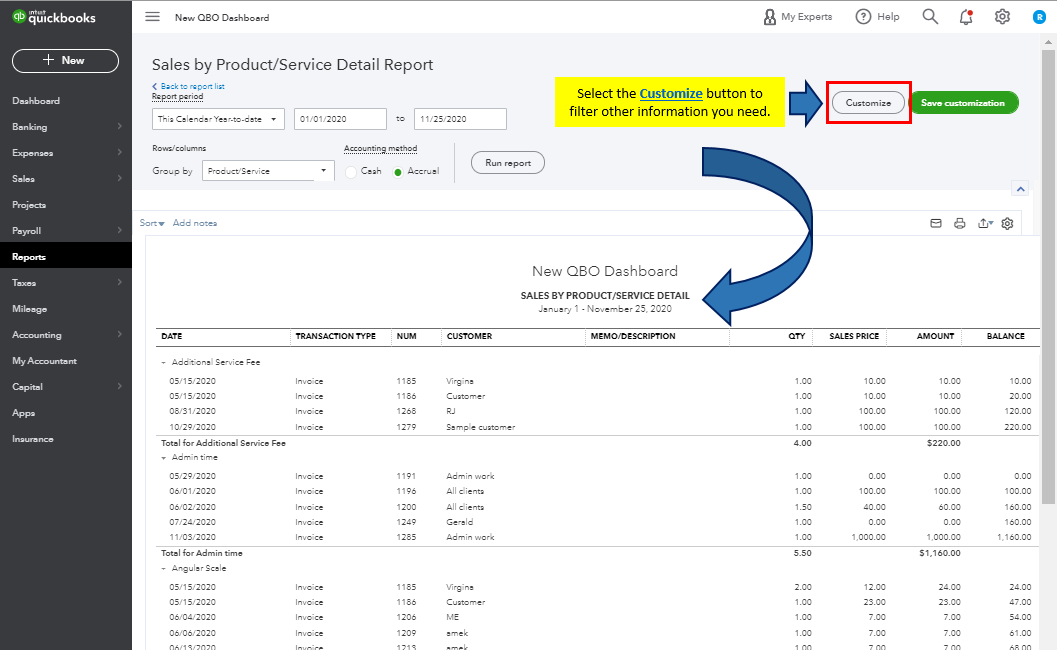Select Reports in the sidebar

point(29,257)
